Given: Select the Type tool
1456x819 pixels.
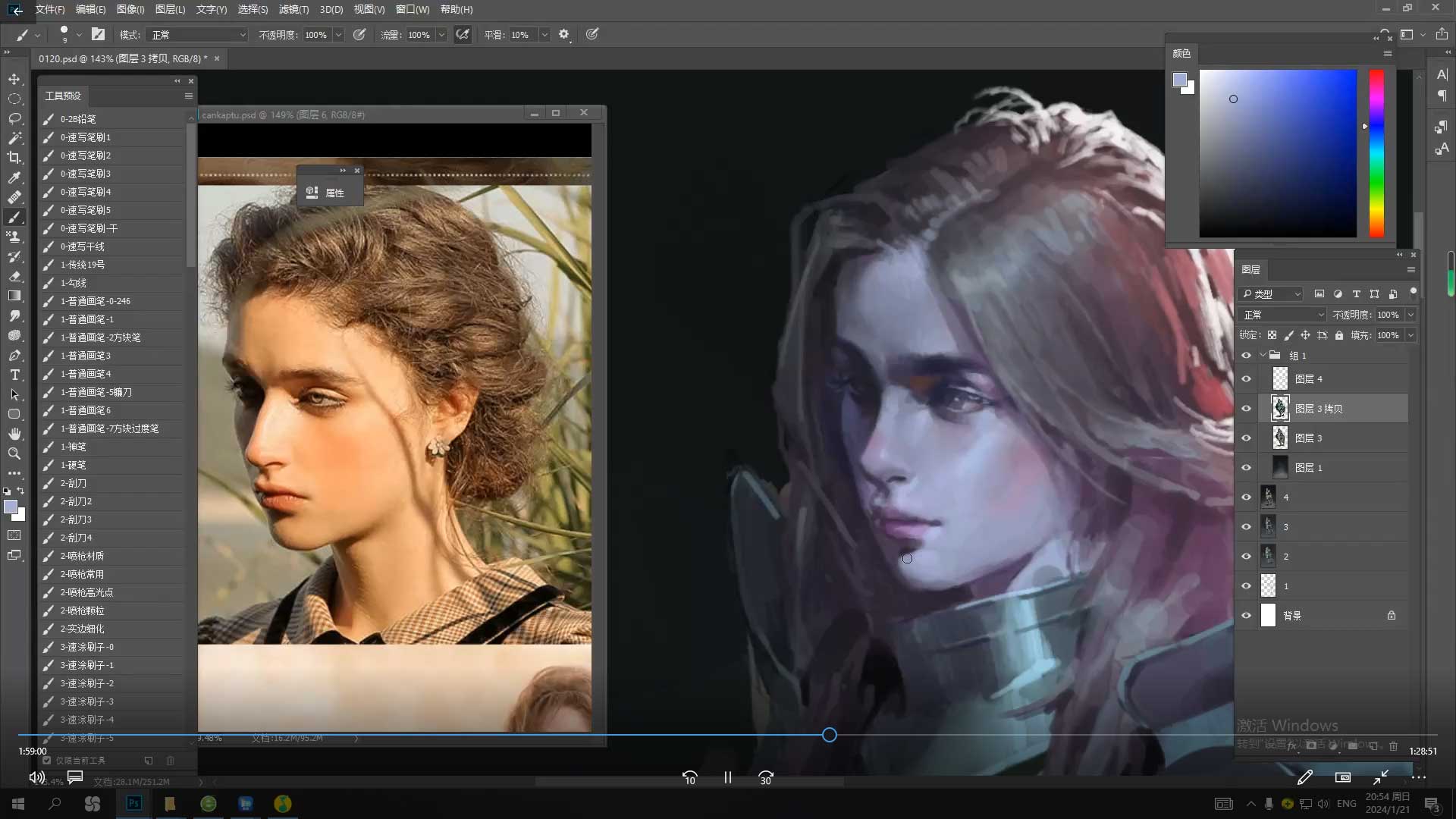Looking at the screenshot, I should 14,375.
